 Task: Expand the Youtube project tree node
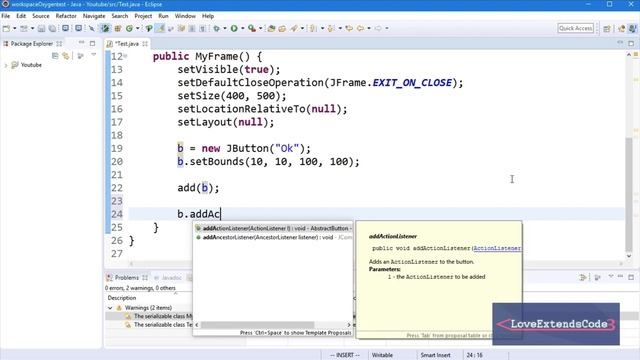pyautogui.click(x=6, y=65)
